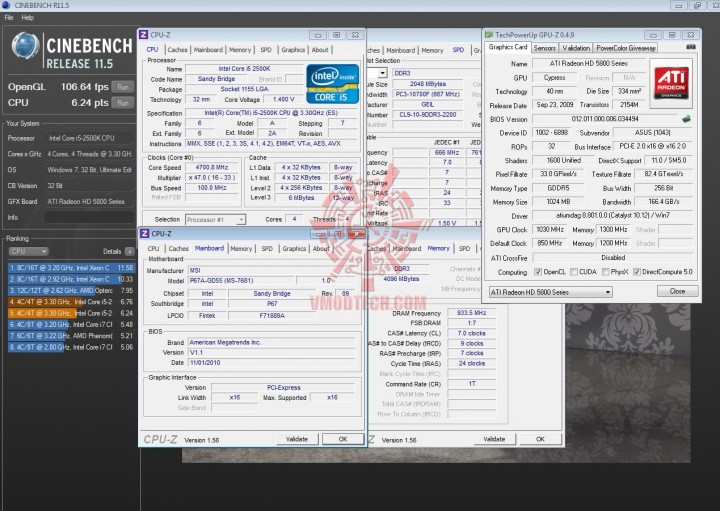
Task: Click the Intel Core i5 logo badge
Action: point(332,84)
